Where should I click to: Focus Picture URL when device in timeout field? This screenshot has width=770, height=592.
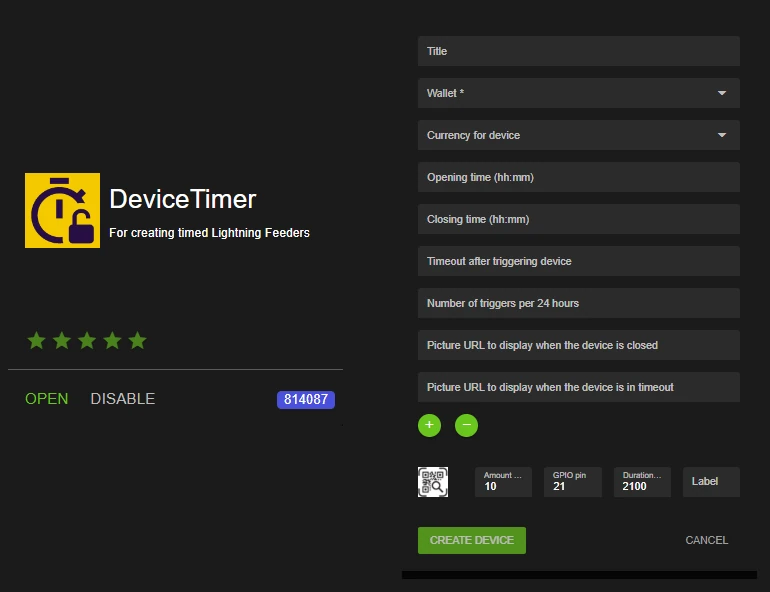578,387
